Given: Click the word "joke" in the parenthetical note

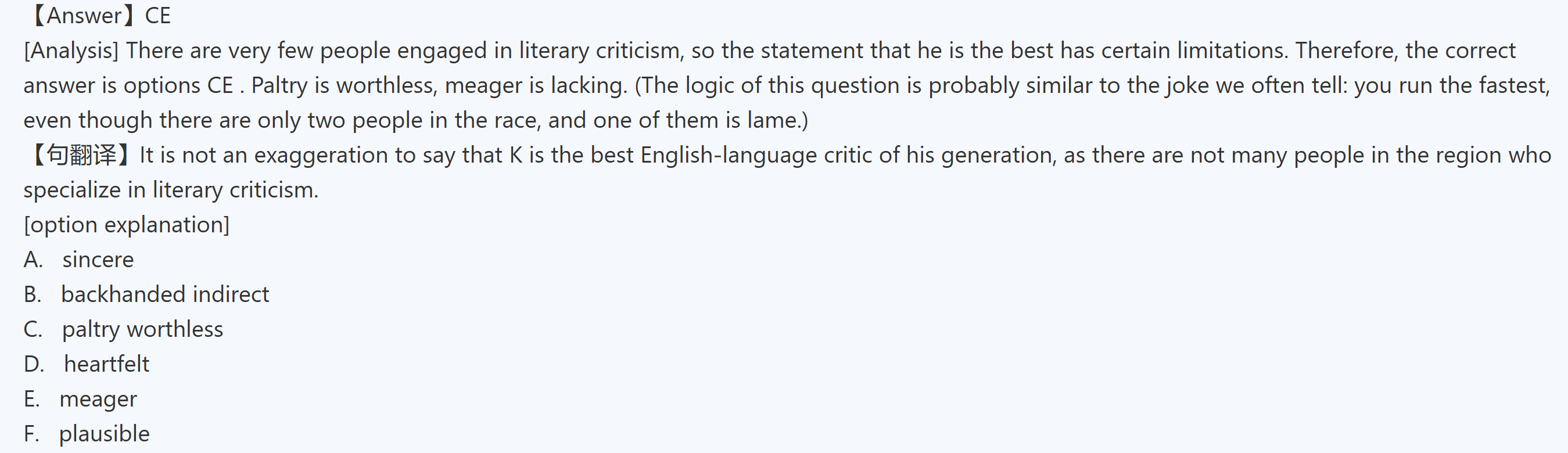Looking at the screenshot, I should 1187,86.
